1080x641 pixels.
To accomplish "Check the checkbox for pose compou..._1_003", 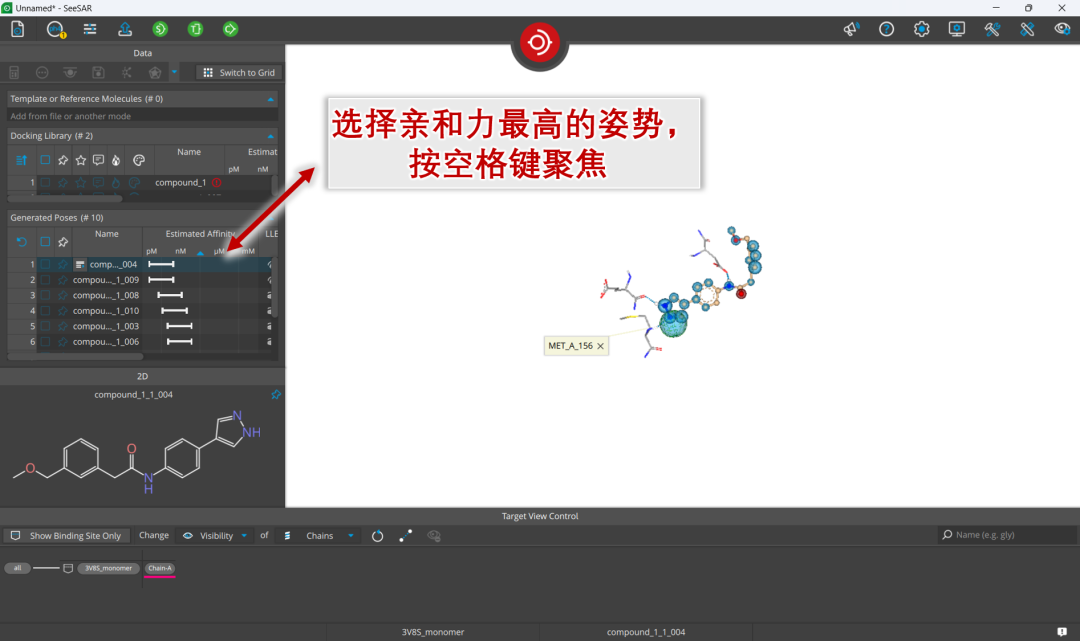I will coord(45,326).
